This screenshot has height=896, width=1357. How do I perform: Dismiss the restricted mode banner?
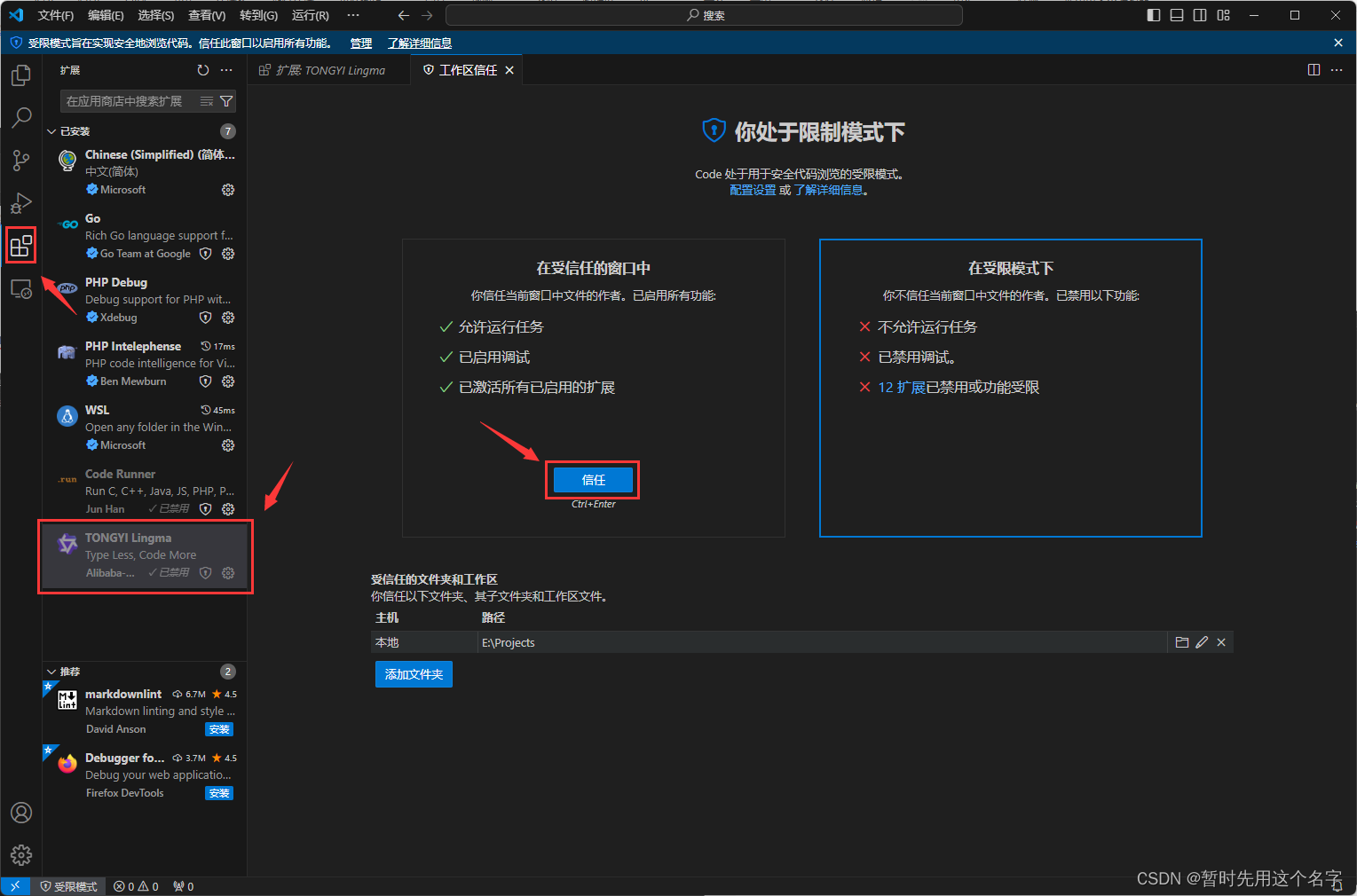1338,43
